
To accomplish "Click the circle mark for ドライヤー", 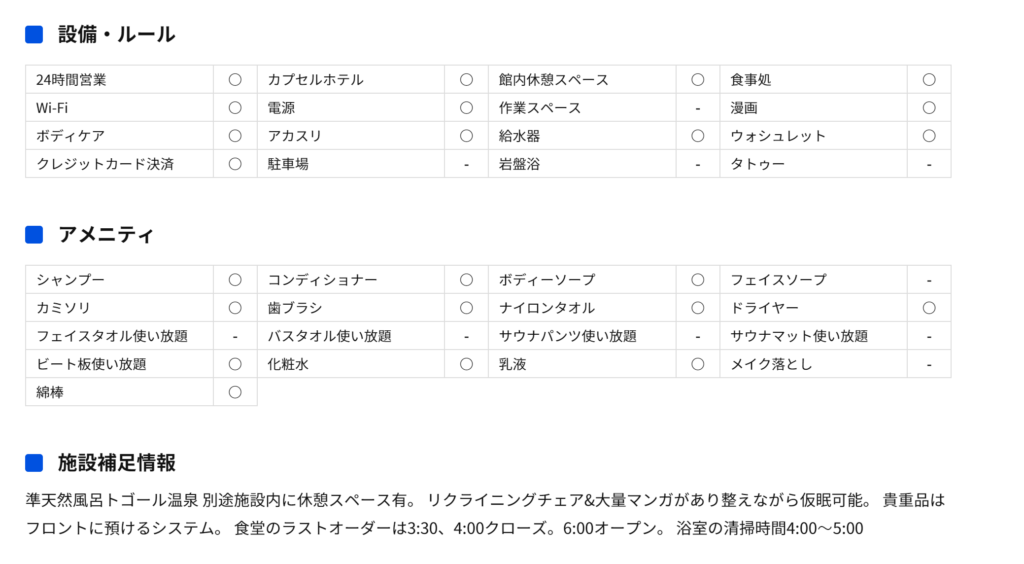I will tap(929, 308).
